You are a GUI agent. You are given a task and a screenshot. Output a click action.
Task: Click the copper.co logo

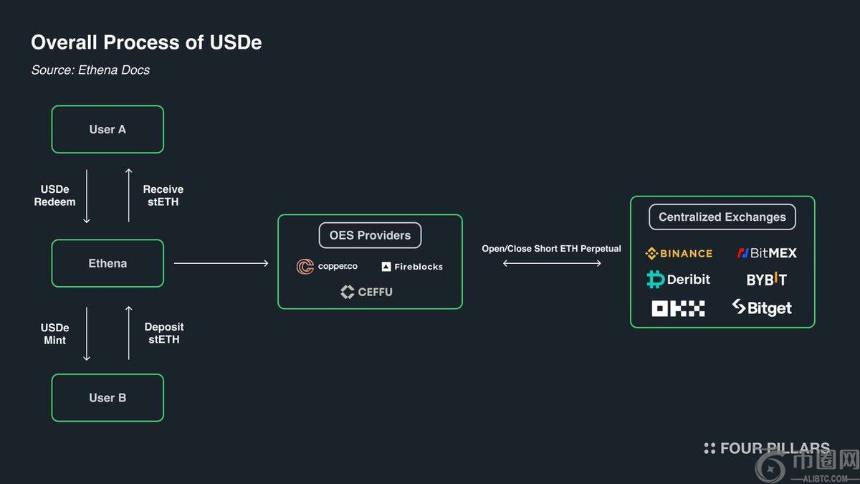click(x=327, y=266)
